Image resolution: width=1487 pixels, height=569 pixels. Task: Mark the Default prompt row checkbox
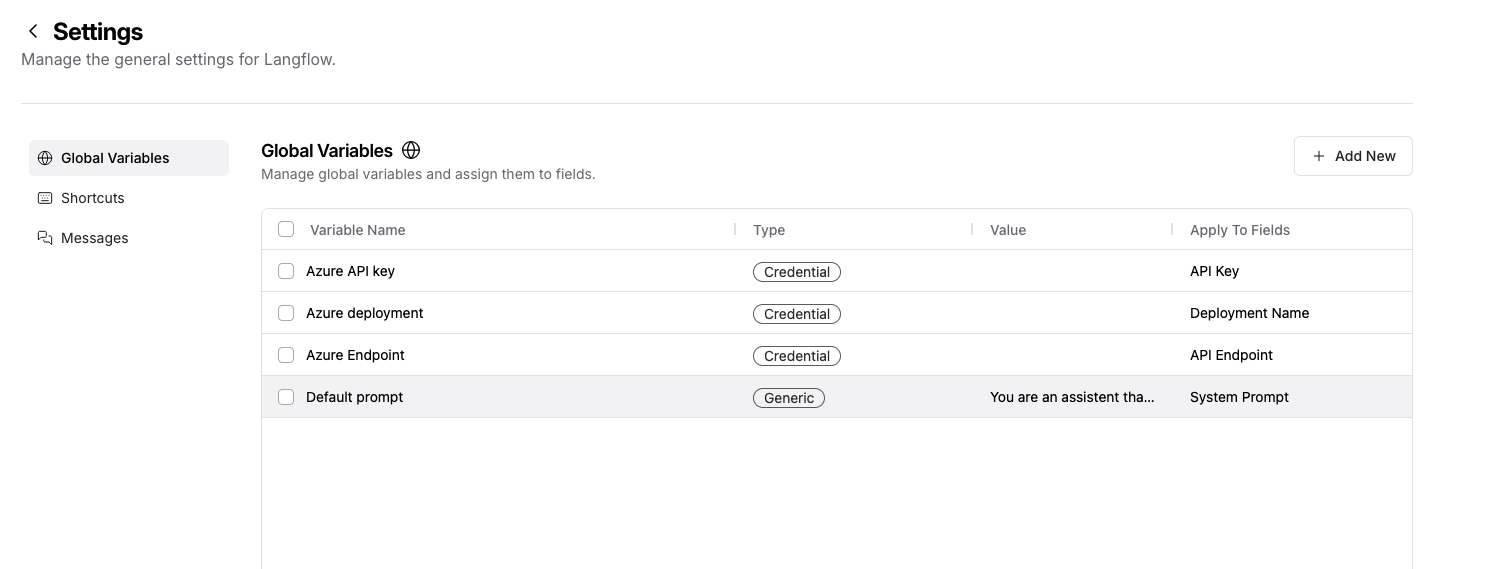tap(286, 397)
